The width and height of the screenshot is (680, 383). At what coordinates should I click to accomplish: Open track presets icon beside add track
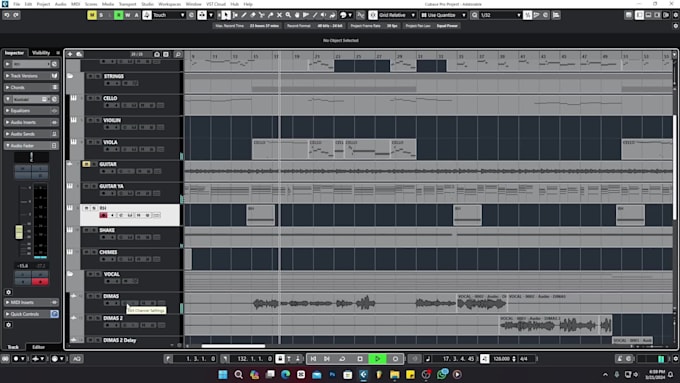(x=79, y=54)
